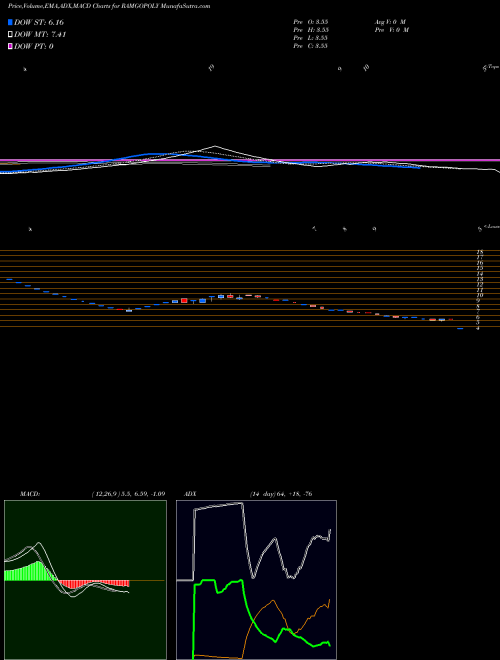Click the magenta DOW PT legend swatch
Image resolution: width=500 pixels, height=660 pixels.
tap(10, 46)
